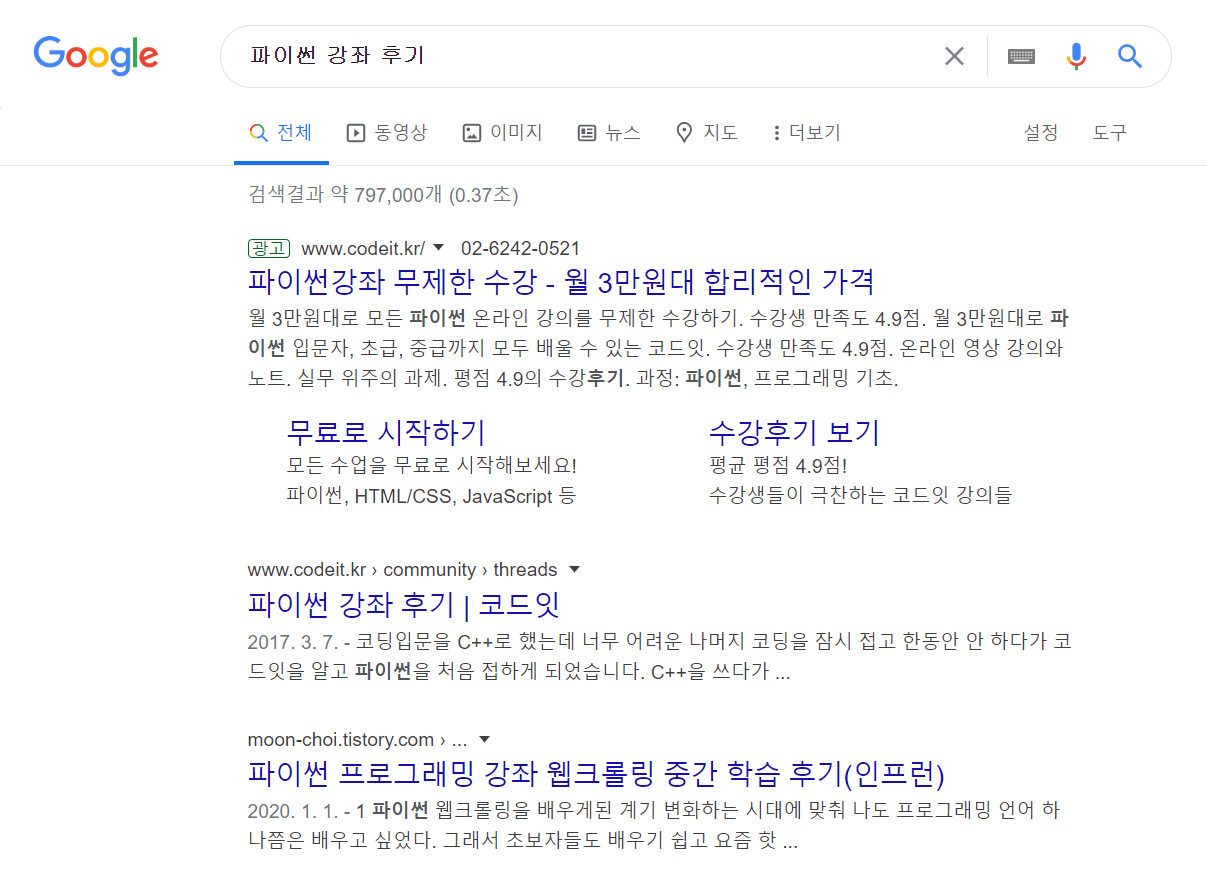Open the result 파이썬 강좌 후기 | 코드잇

point(403,604)
